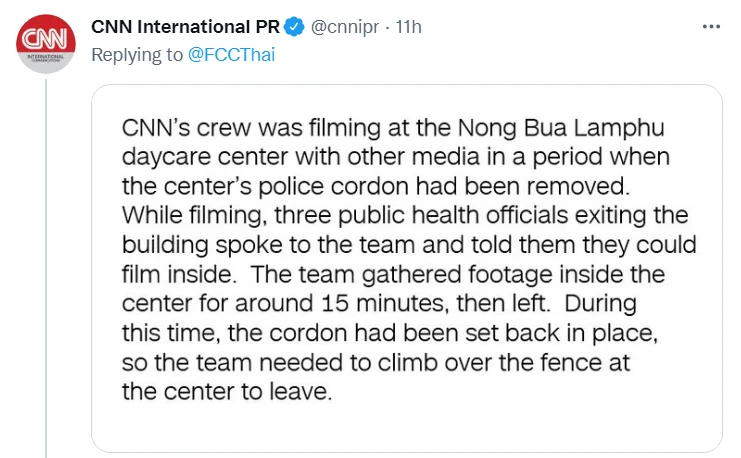Open the attached statement image card

pyautogui.click(x=407, y=268)
